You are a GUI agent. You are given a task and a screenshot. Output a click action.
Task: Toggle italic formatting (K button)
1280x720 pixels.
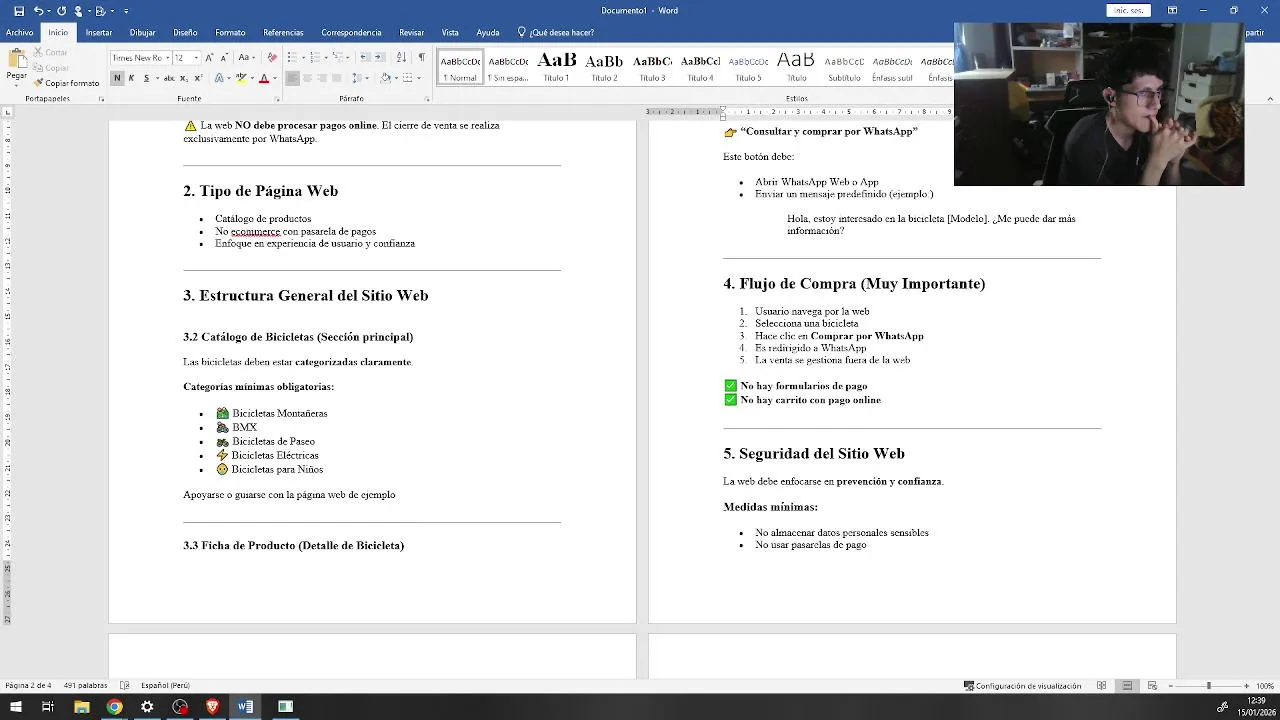pos(131,78)
